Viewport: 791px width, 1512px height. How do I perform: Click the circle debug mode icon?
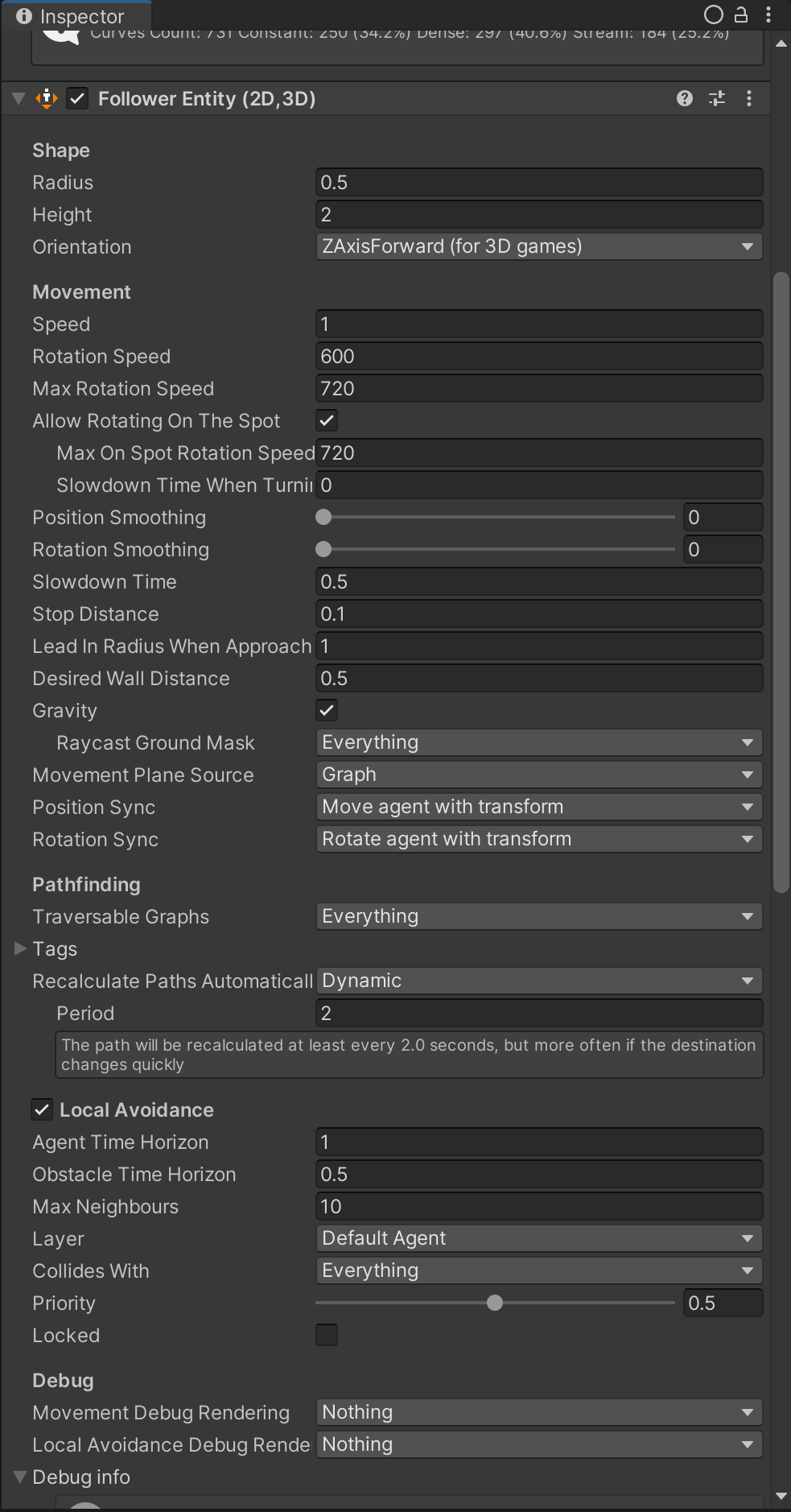click(713, 14)
